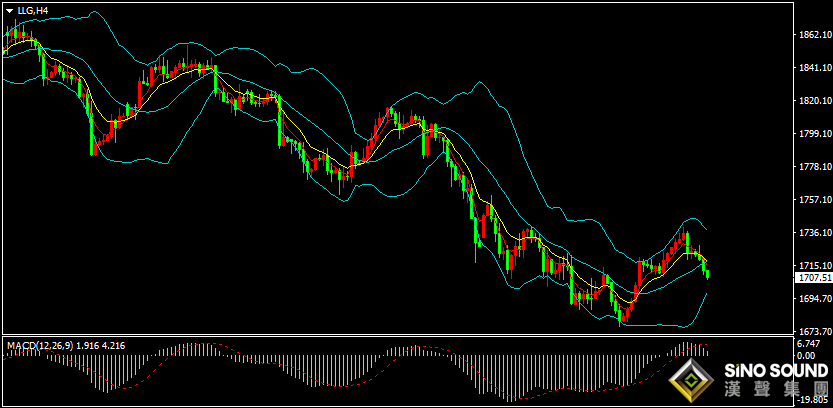Screen dimensions: 833x408
Task: Click the 1862.10 price axis label
Action: point(814,35)
